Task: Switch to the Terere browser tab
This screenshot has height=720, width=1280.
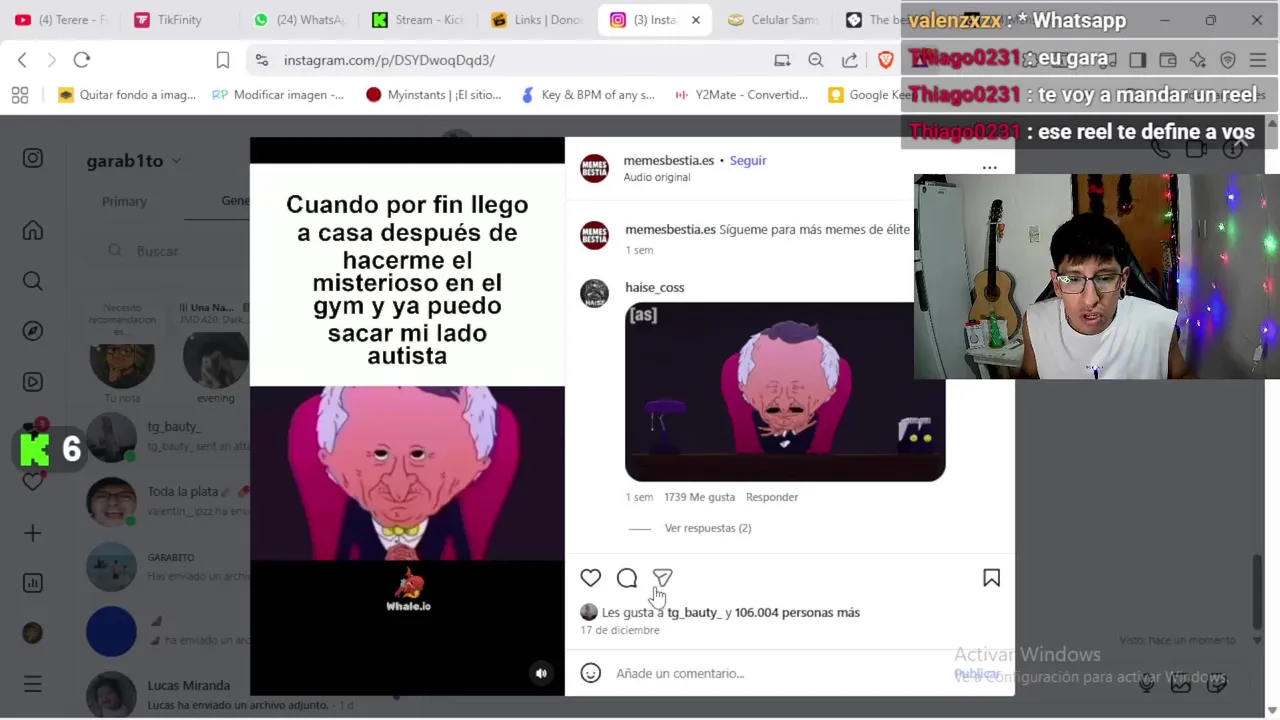Action: [62, 20]
